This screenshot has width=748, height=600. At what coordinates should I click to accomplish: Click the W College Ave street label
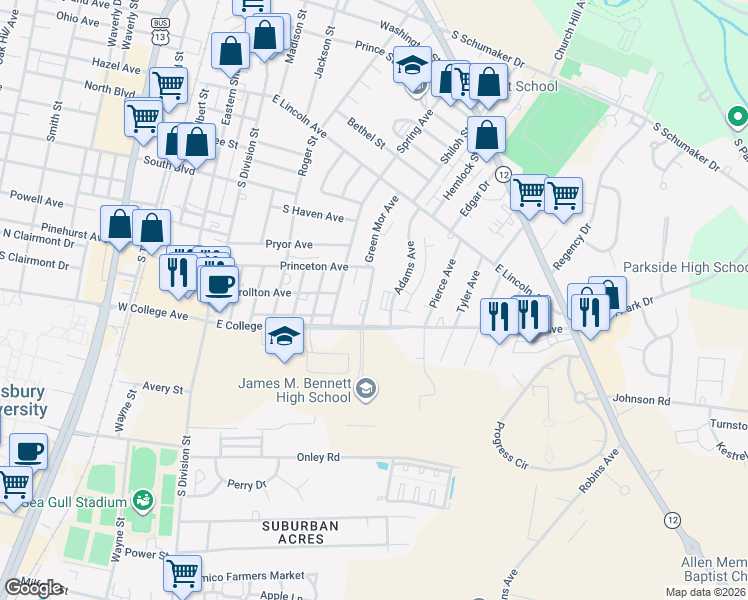[153, 311]
